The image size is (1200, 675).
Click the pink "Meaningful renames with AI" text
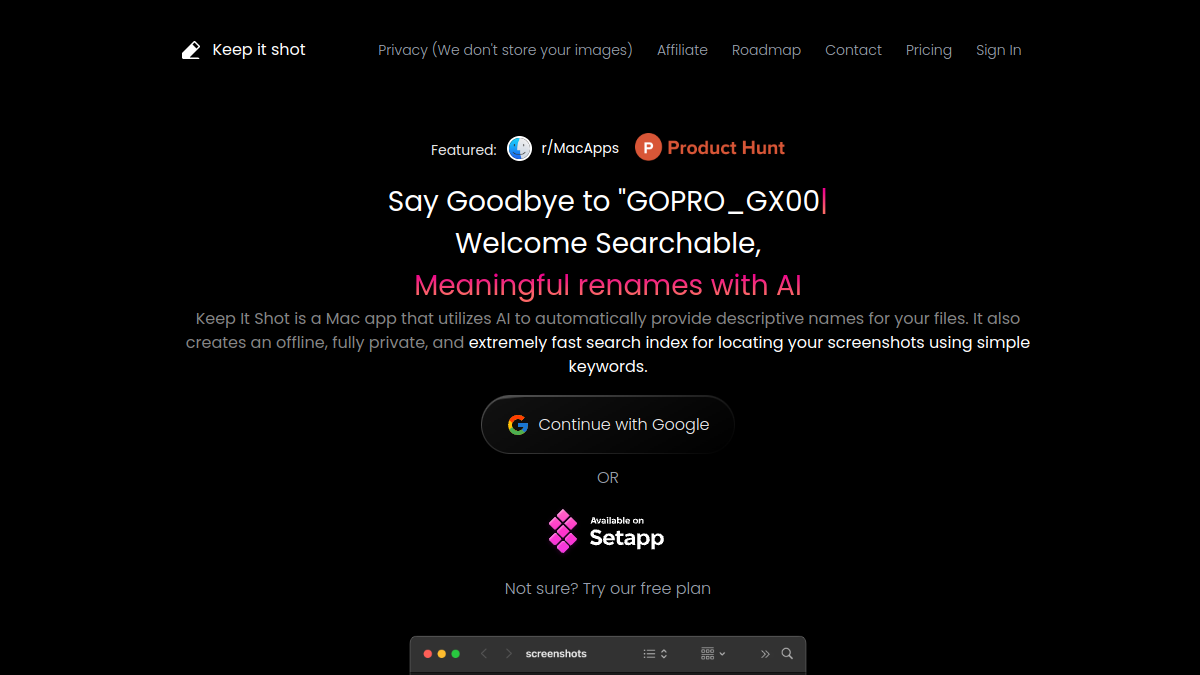coord(608,286)
